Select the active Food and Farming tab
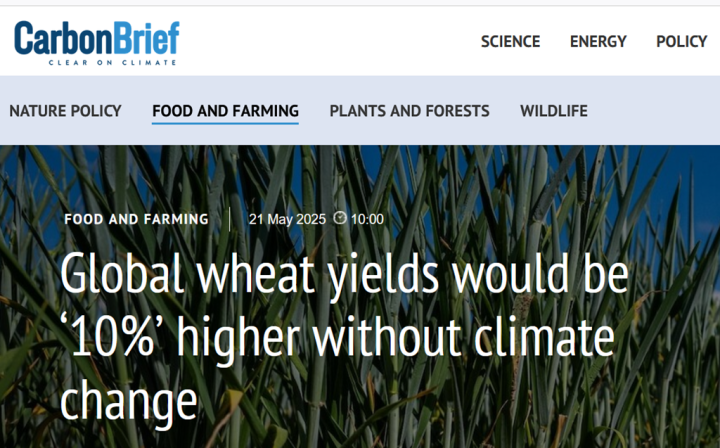This screenshot has width=720, height=448. [x=225, y=111]
